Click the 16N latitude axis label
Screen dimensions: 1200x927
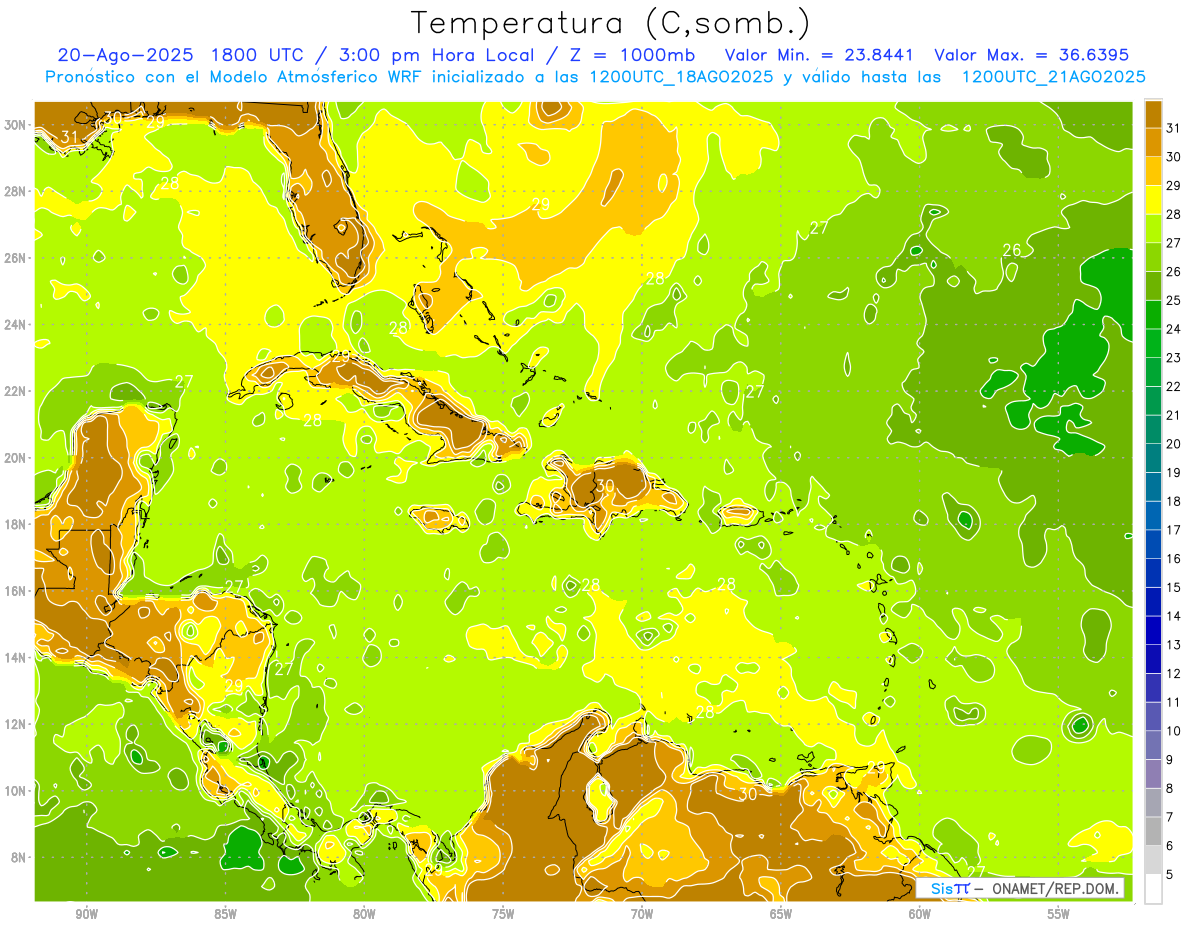pos(17,591)
